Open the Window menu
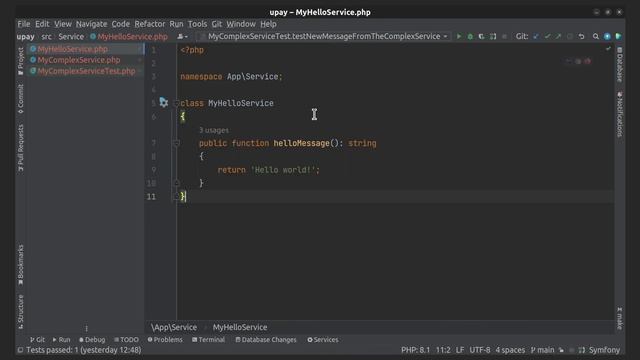Viewport: 640px width, 360px height. click(x=241, y=24)
